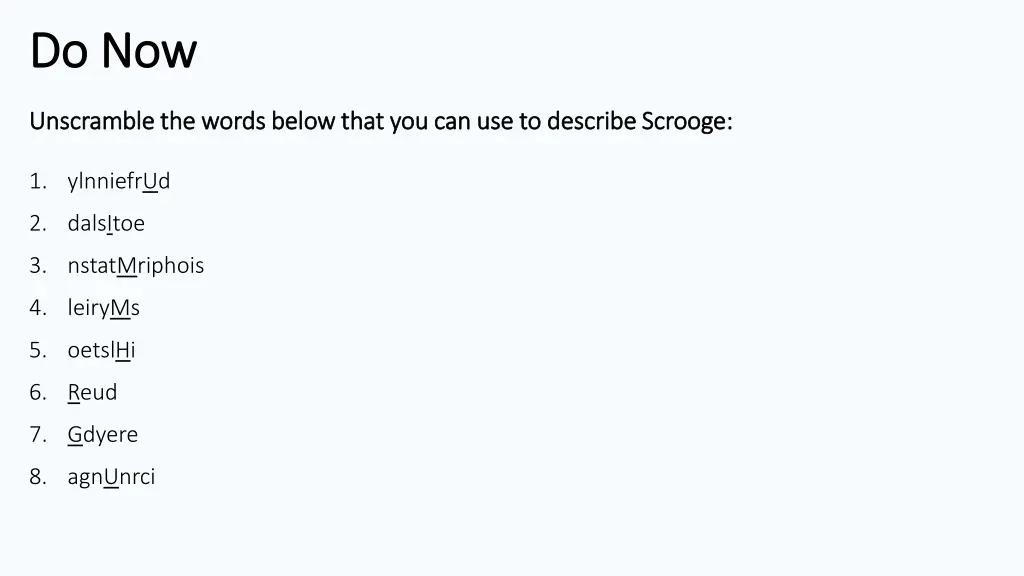Click list number 8

click(38, 477)
